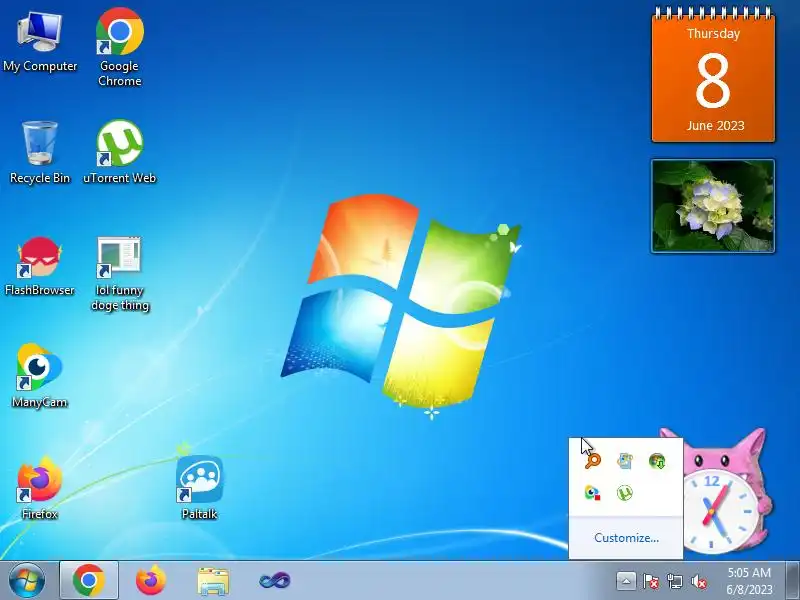The width and height of the screenshot is (800, 600).
Task: Open the network status tray icon
Action: click(674, 581)
